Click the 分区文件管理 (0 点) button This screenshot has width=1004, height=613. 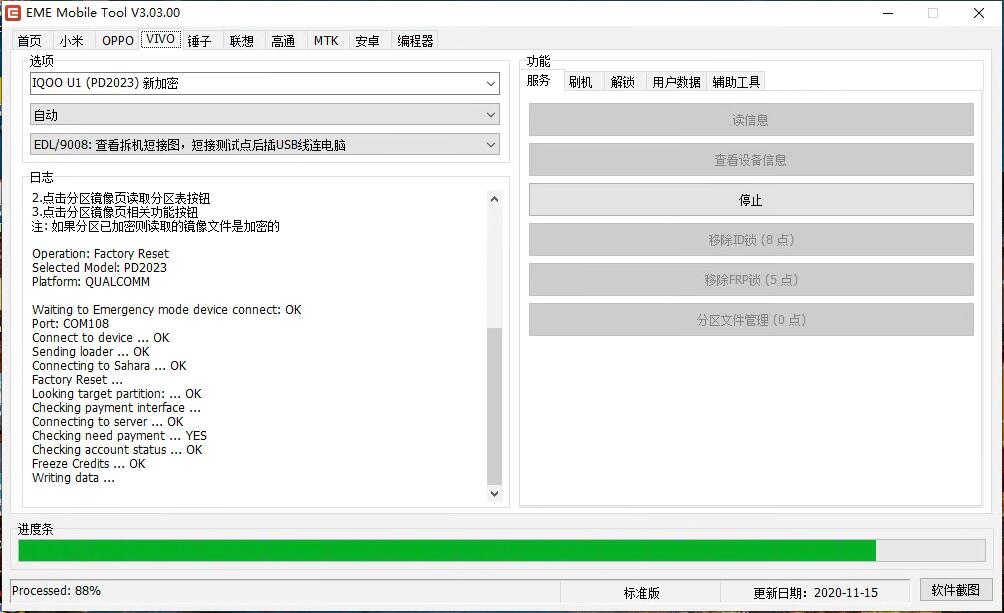tap(751, 320)
